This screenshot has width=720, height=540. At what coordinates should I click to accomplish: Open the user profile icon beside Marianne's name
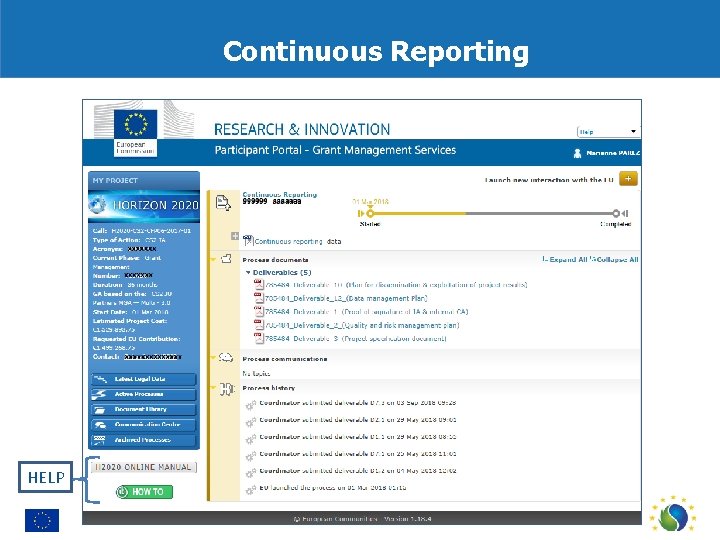[x=577, y=153]
